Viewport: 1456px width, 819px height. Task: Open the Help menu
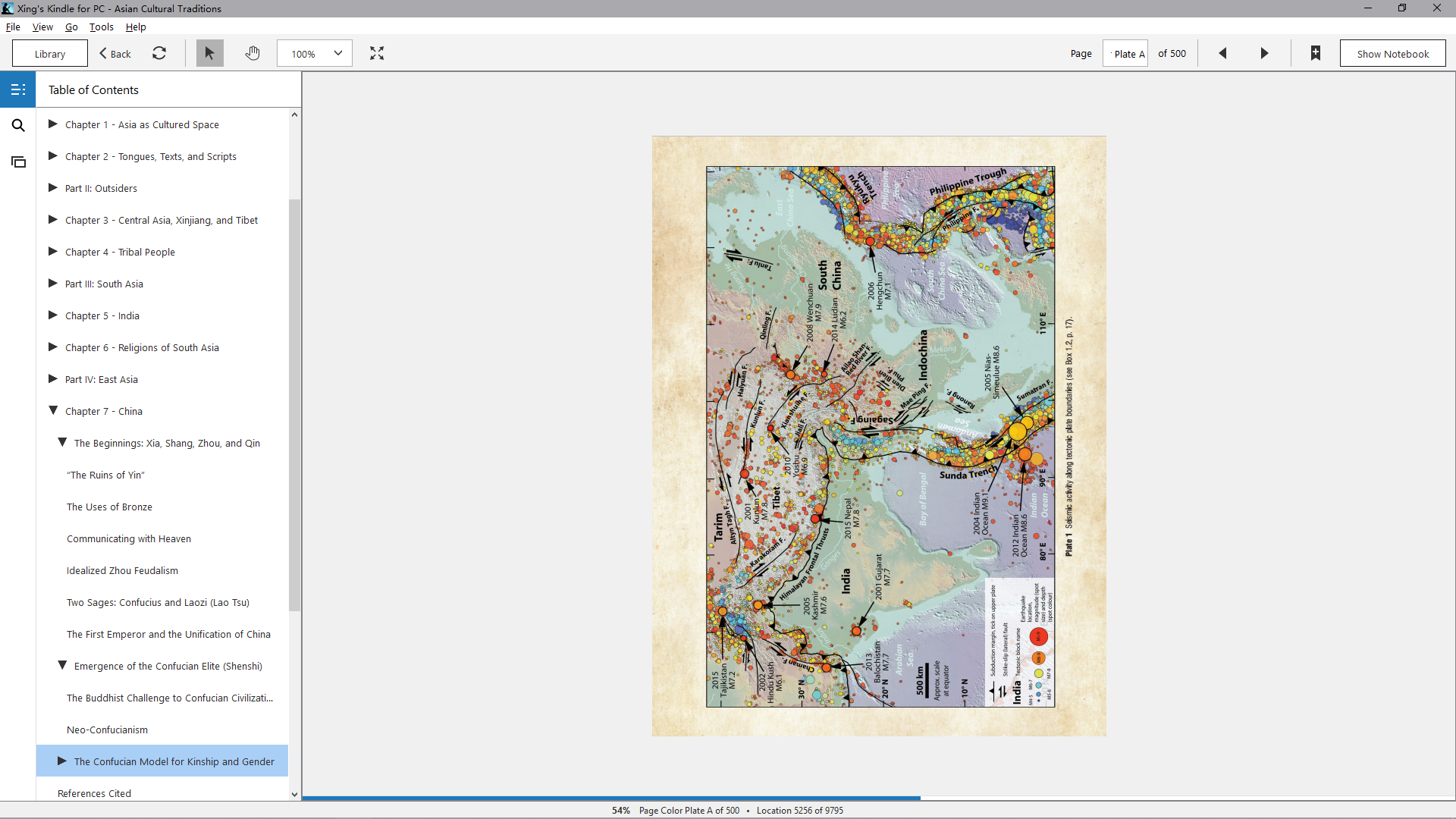pos(136,27)
